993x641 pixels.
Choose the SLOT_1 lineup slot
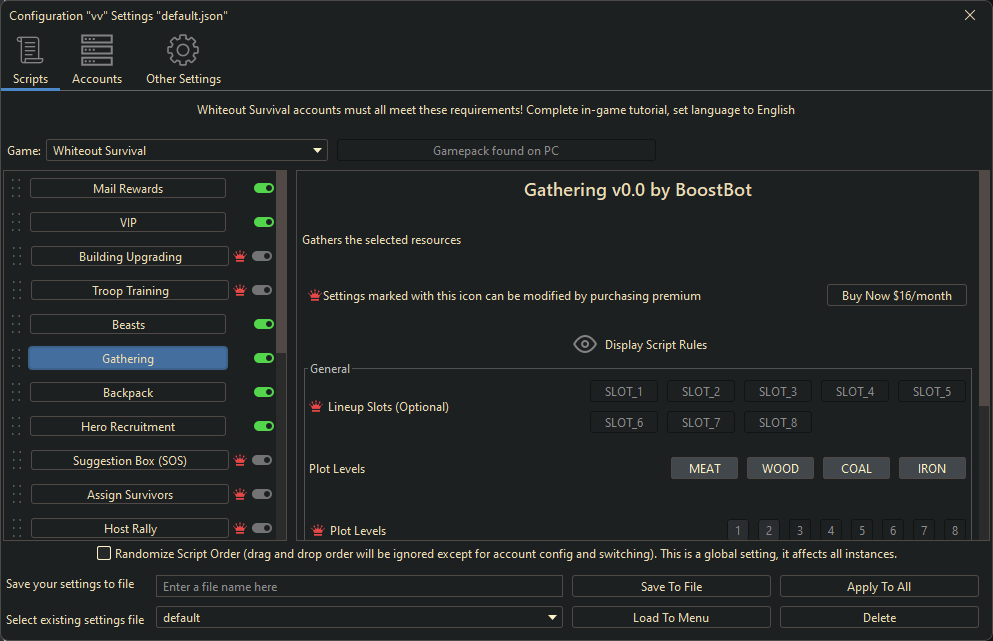(624, 391)
